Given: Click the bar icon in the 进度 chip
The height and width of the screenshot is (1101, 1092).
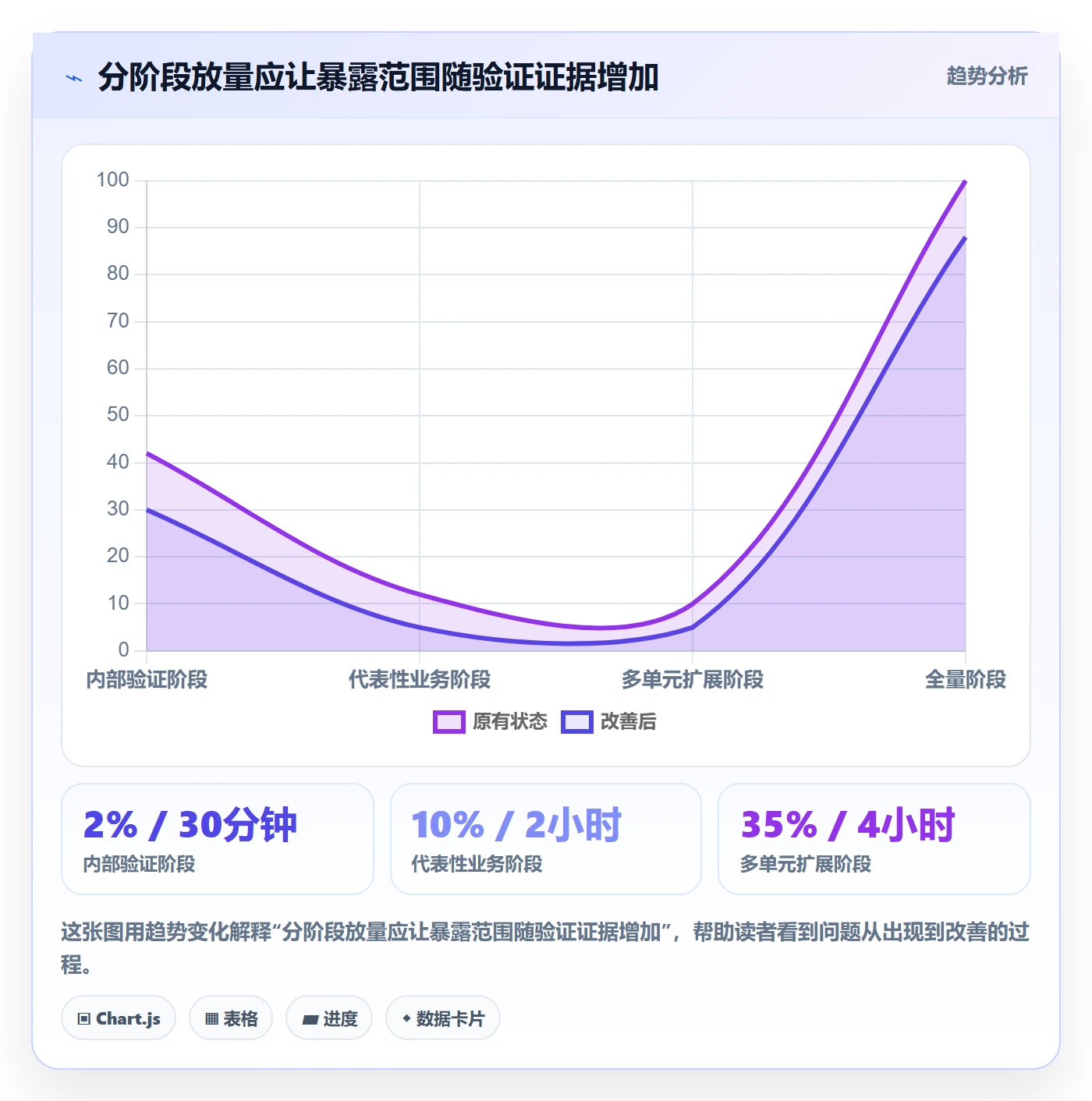Looking at the screenshot, I should click(310, 1019).
